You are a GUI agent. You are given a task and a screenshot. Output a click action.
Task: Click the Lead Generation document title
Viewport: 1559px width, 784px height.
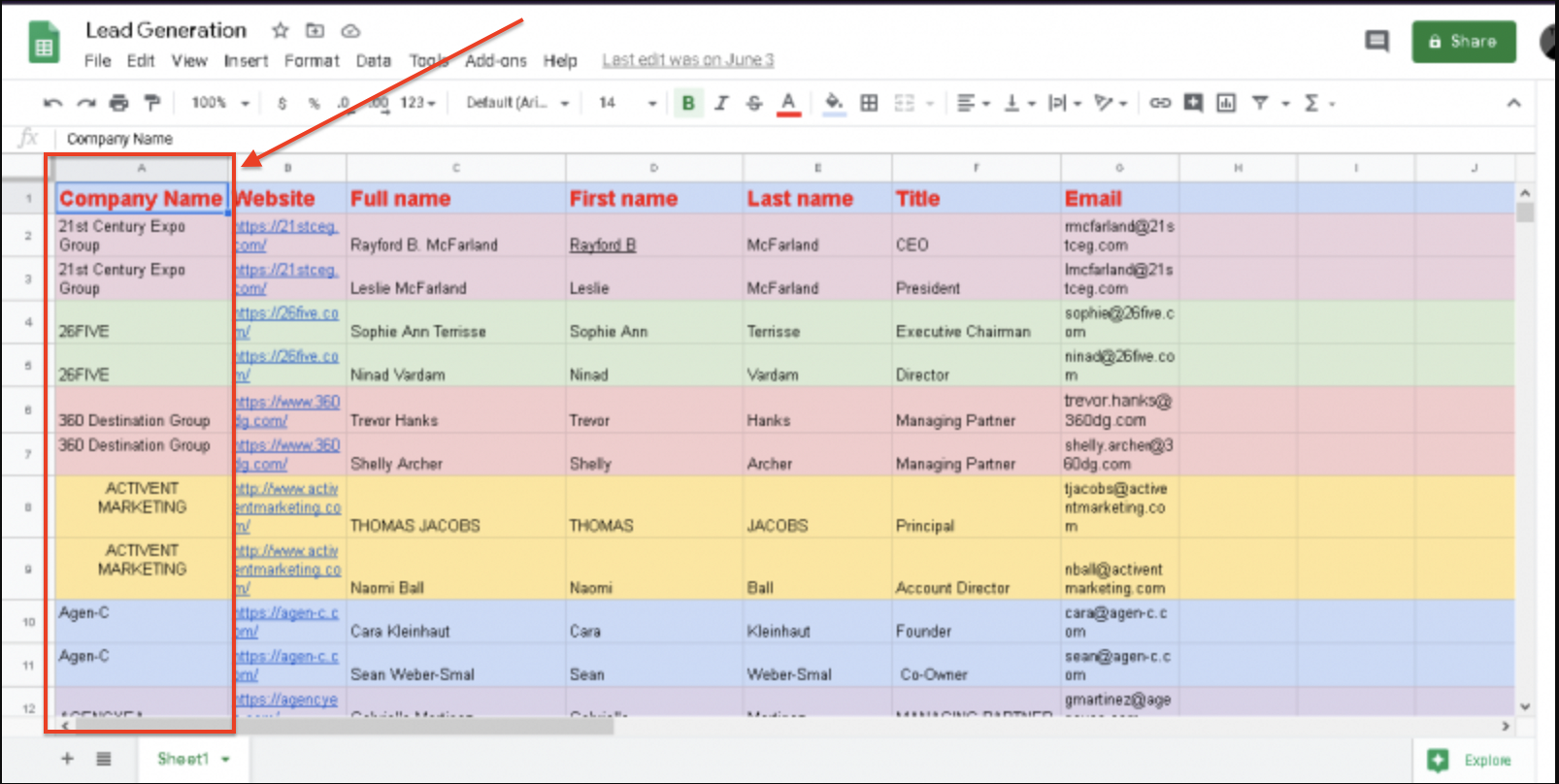[166, 30]
